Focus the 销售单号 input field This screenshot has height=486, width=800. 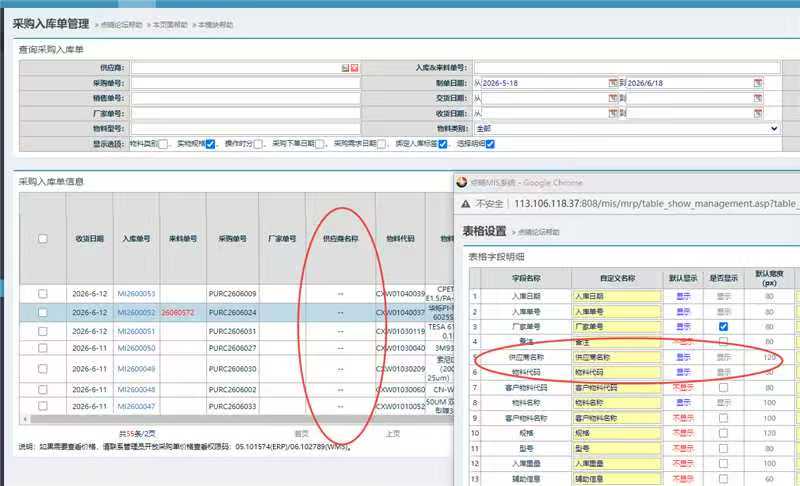(246, 98)
